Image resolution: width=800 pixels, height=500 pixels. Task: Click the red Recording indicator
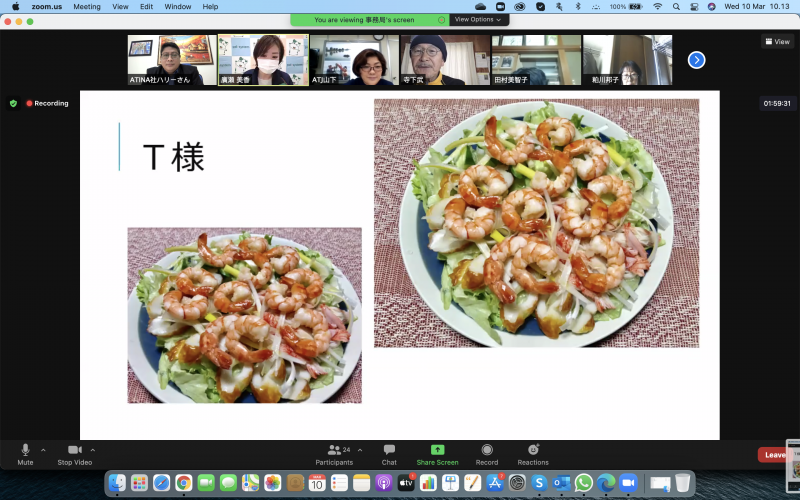pyautogui.click(x=47, y=103)
